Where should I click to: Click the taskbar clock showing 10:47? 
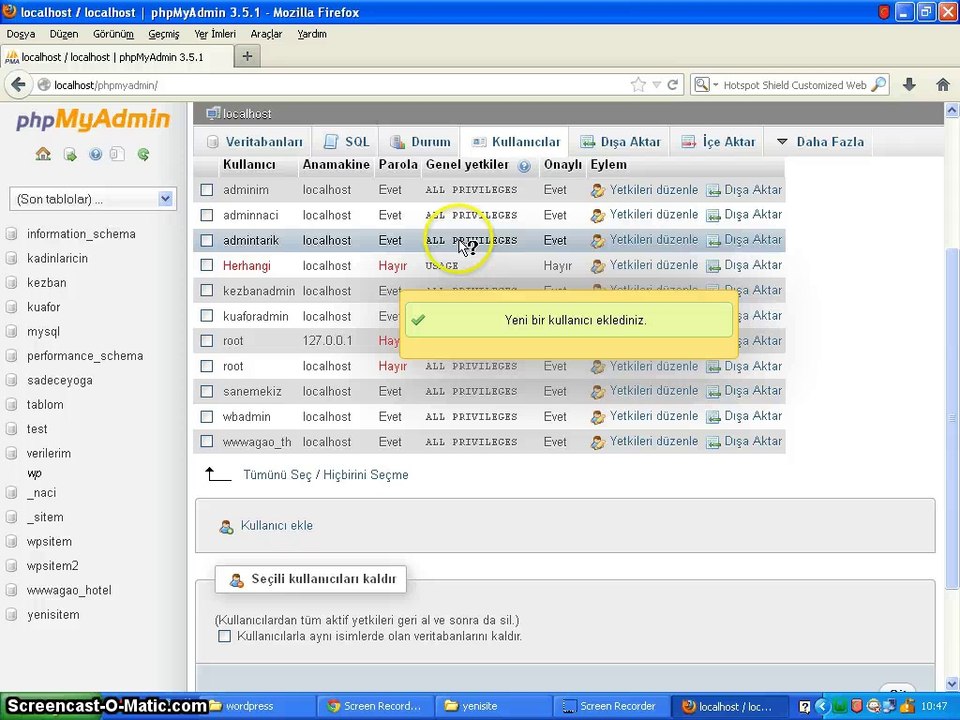click(x=933, y=706)
